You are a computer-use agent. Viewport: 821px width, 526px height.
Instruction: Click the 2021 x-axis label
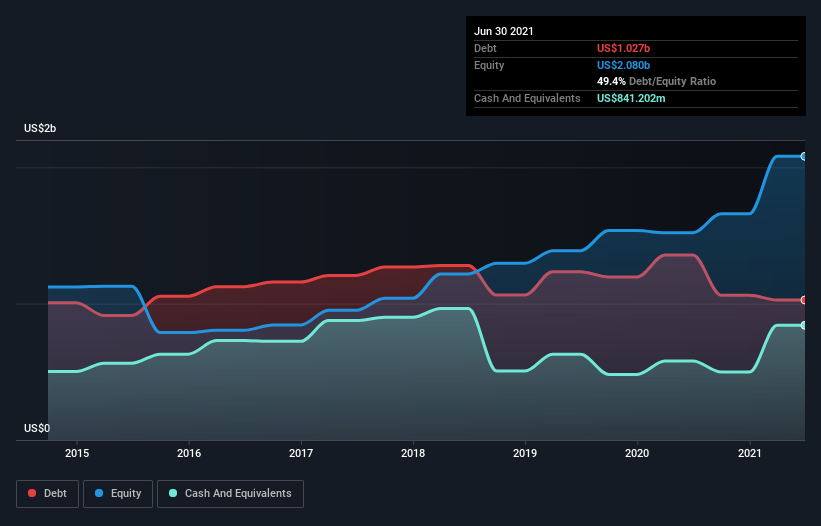750,453
